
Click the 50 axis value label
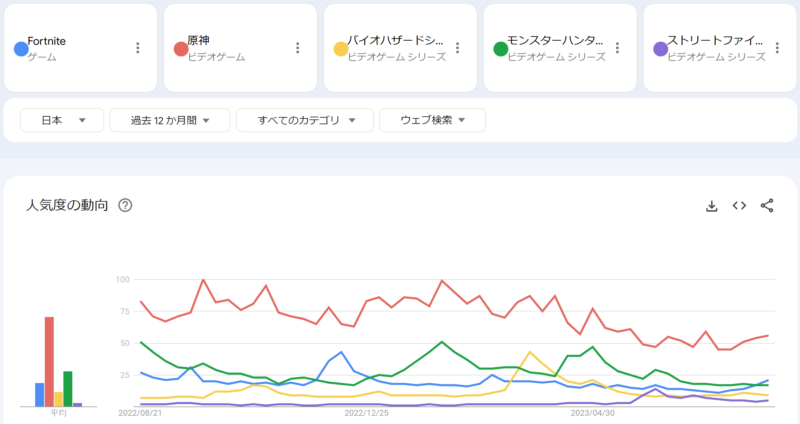(x=125, y=343)
